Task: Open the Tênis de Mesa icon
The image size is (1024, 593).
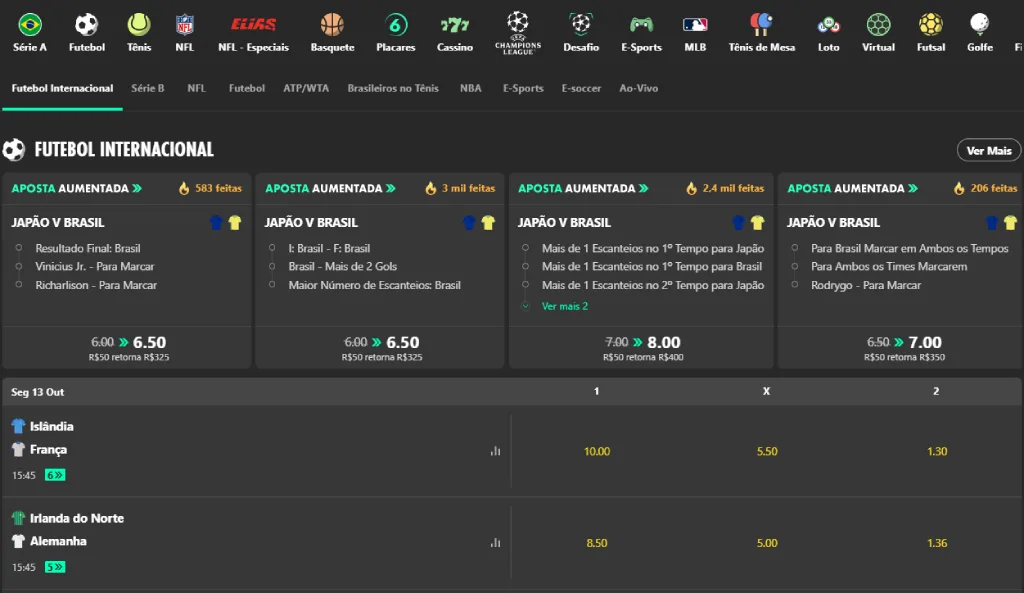Action: [761, 25]
